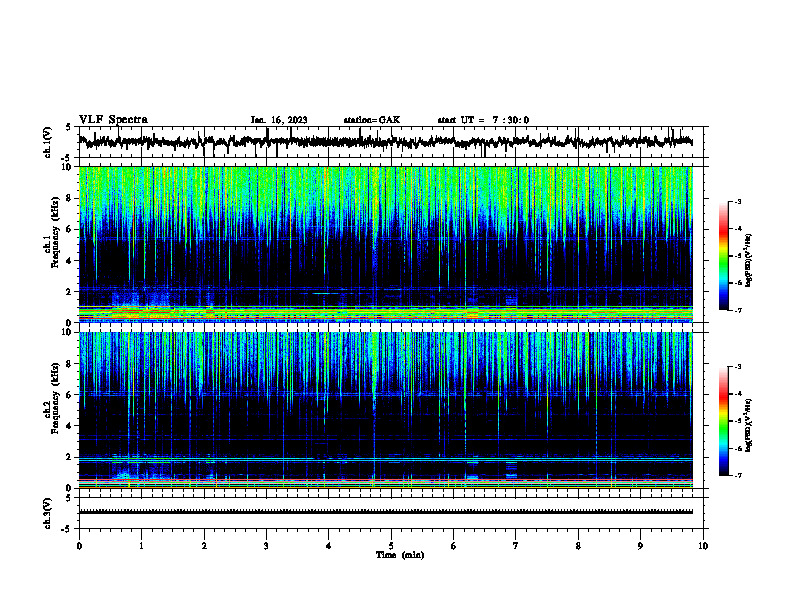
Task: Select the date text "Jan. 16, 2023"
Action: [279, 120]
